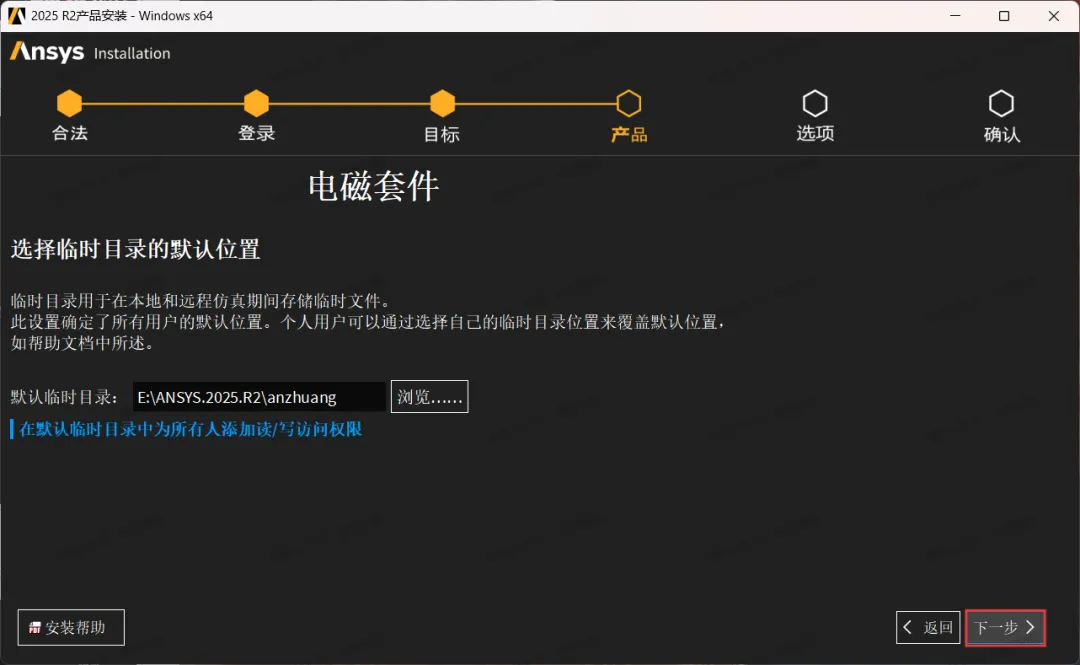This screenshot has width=1080, height=665.
Task: Click the 默认临时目录 path input field
Action: (x=259, y=397)
